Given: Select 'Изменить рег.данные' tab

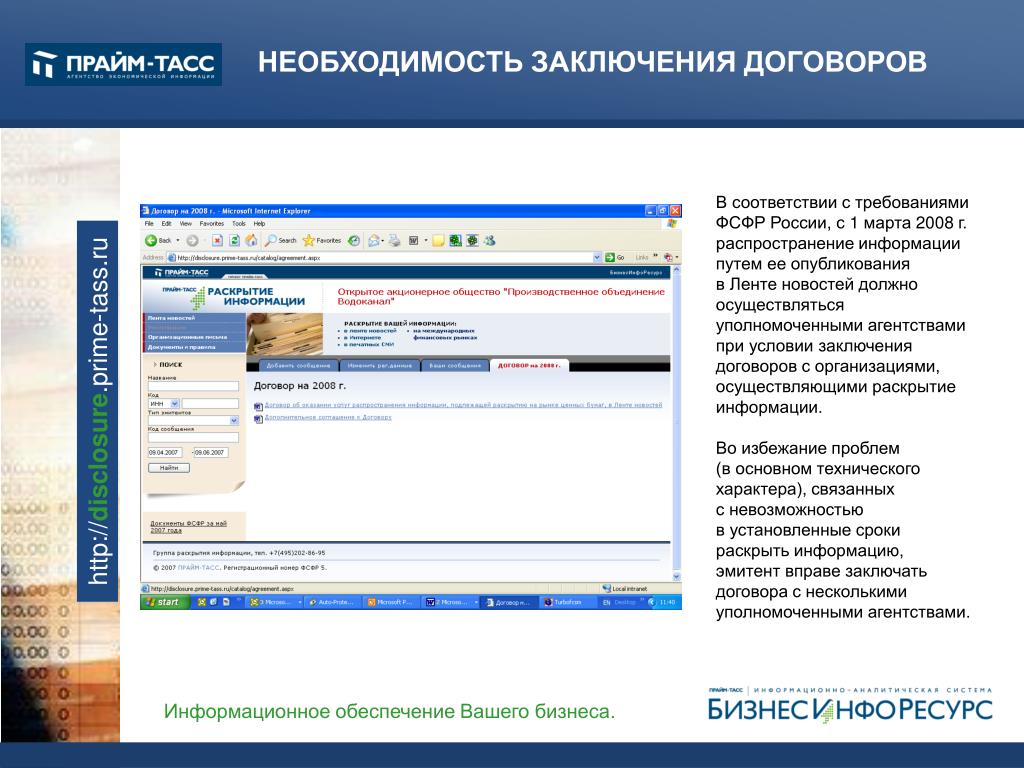Looking at the screenshot, I should pyautogui.click(x=380, y=365).
